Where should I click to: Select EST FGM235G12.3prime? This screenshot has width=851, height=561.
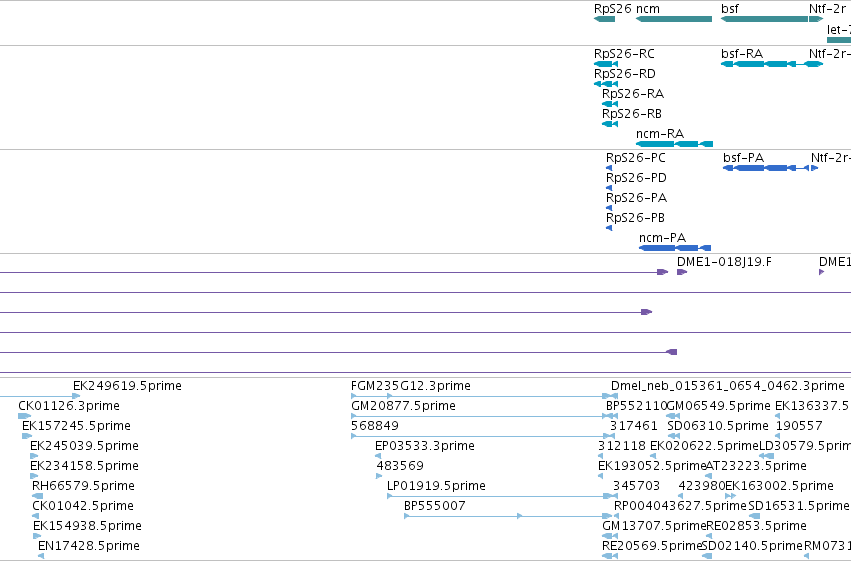click(411, 386)
